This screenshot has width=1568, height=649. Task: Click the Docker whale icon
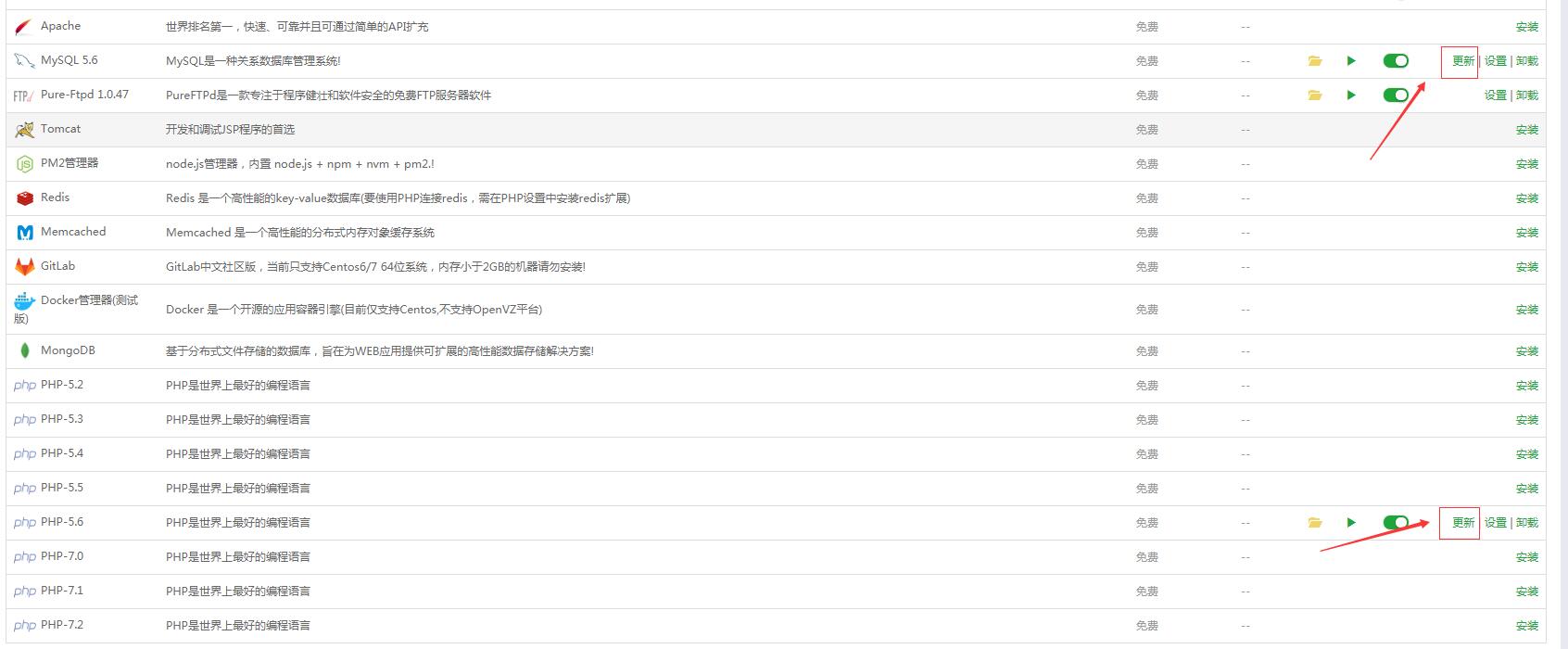[x=25, y=301]
